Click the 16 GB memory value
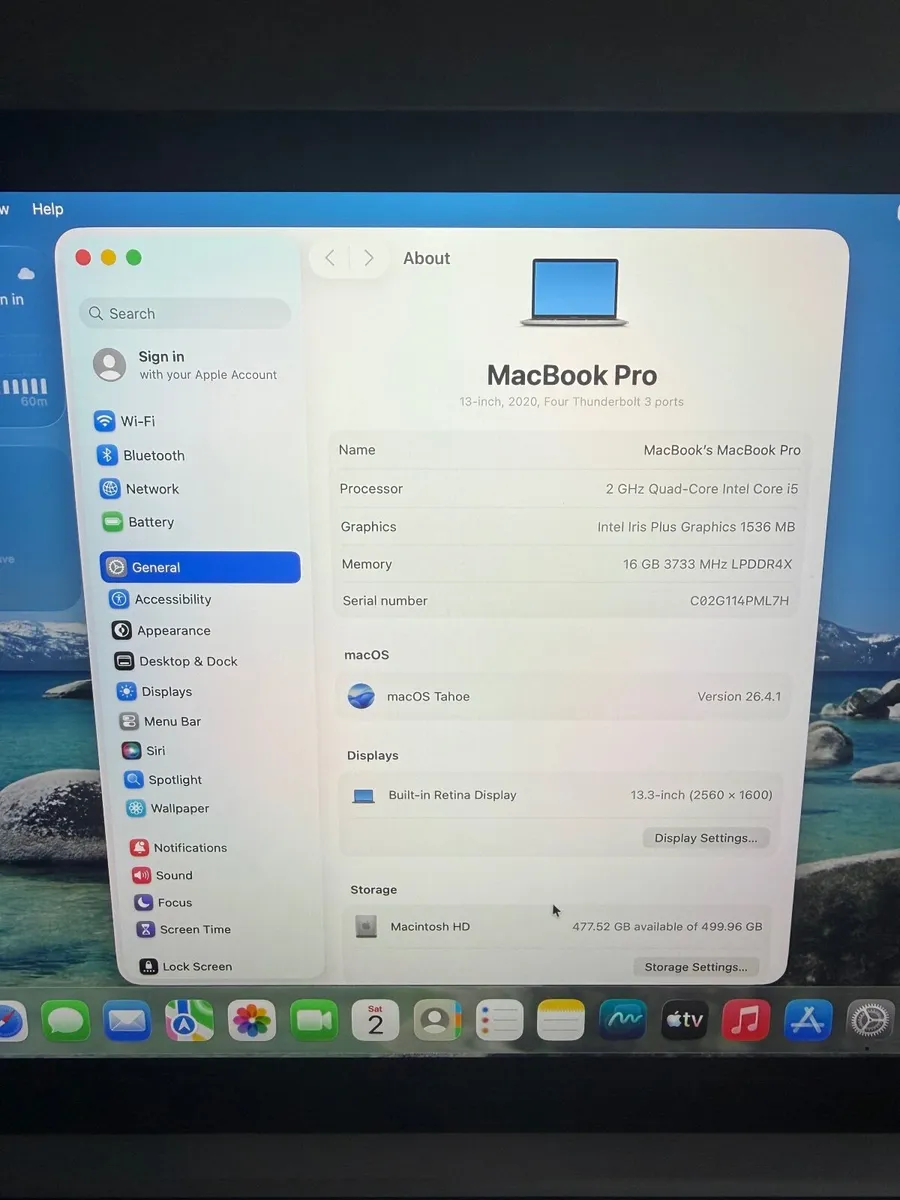Viewport: 900px width, 1200px height. point(707,564)
